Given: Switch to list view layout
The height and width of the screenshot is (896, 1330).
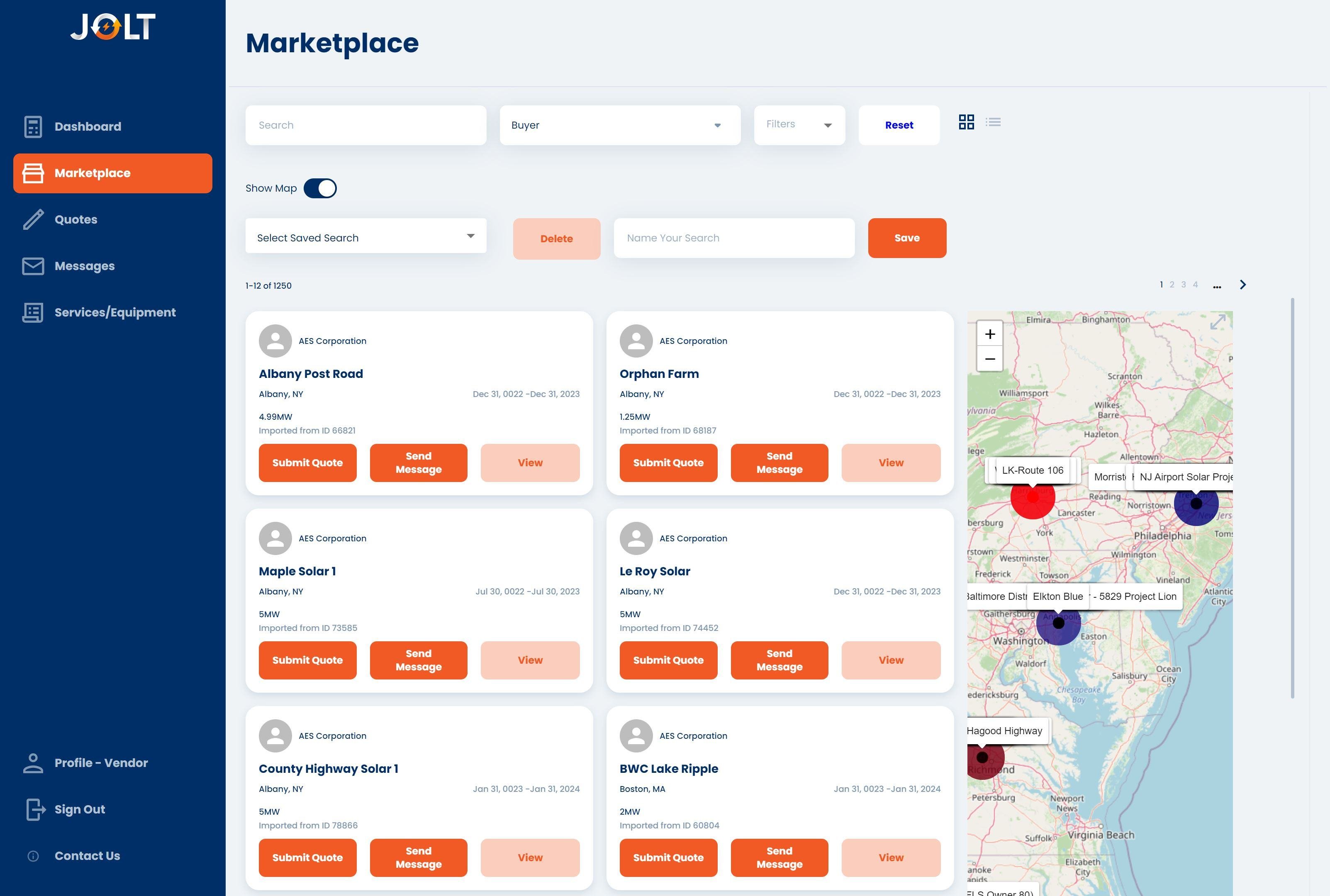Looking at the screenshot, I should (x=994, y=122).
